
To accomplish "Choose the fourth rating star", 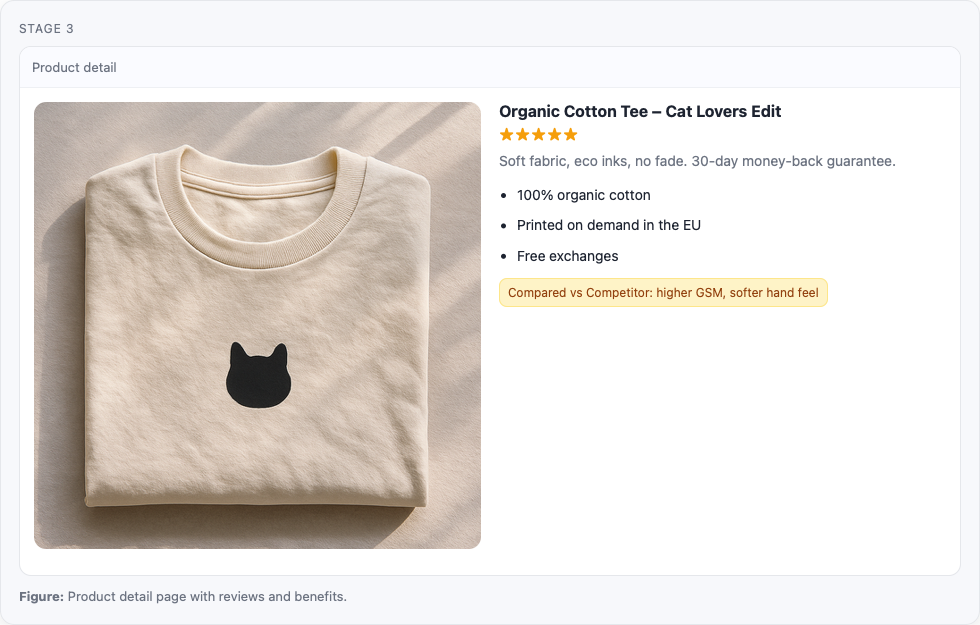I will [554, 135].
